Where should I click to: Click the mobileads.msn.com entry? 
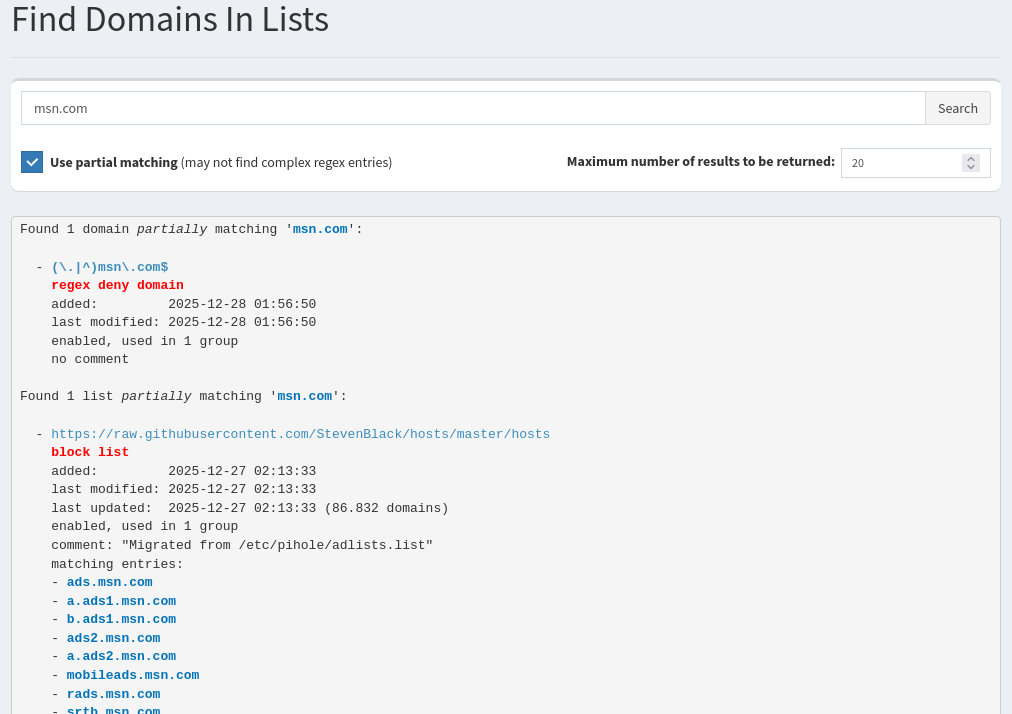click(132, 675)
